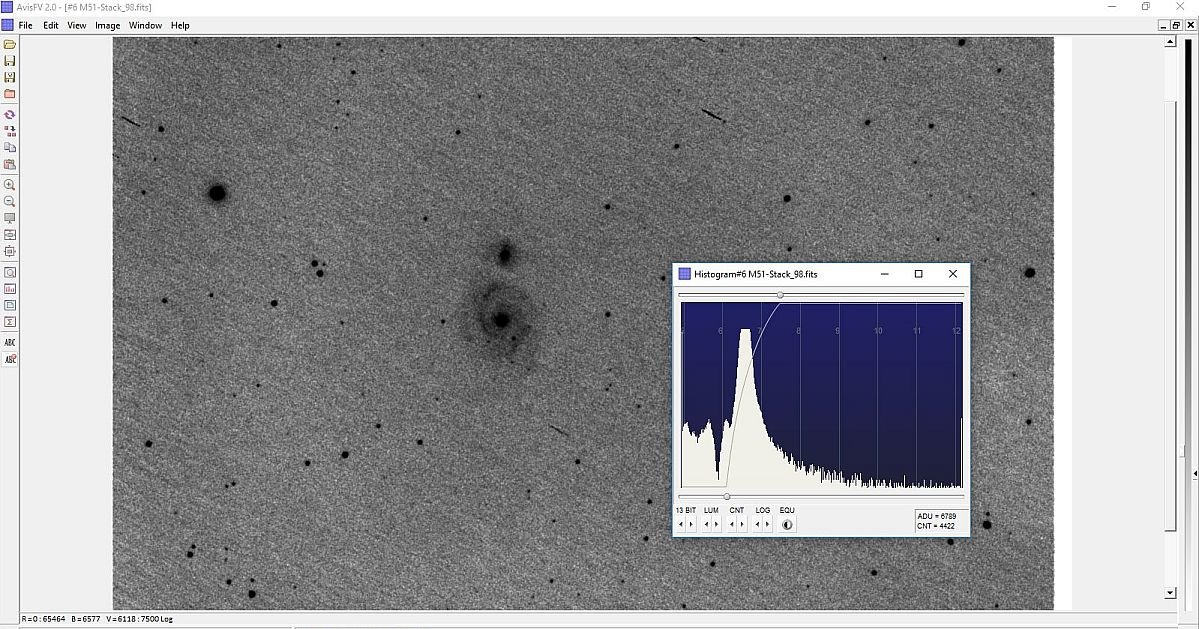Close the inner M51-Stack document window

point(1190,25)
